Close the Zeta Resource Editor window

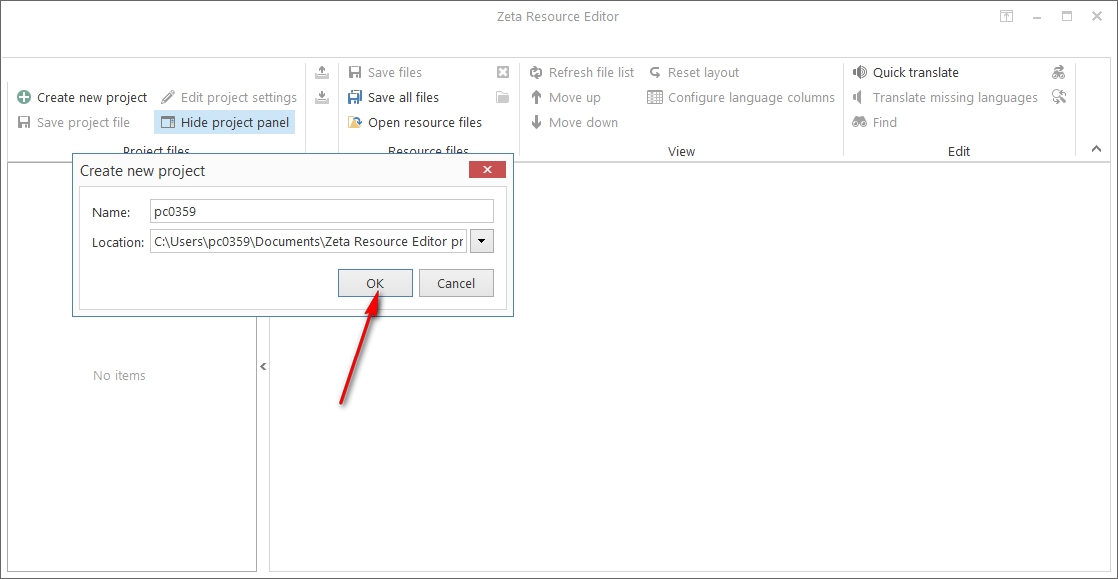point(1097,16)
